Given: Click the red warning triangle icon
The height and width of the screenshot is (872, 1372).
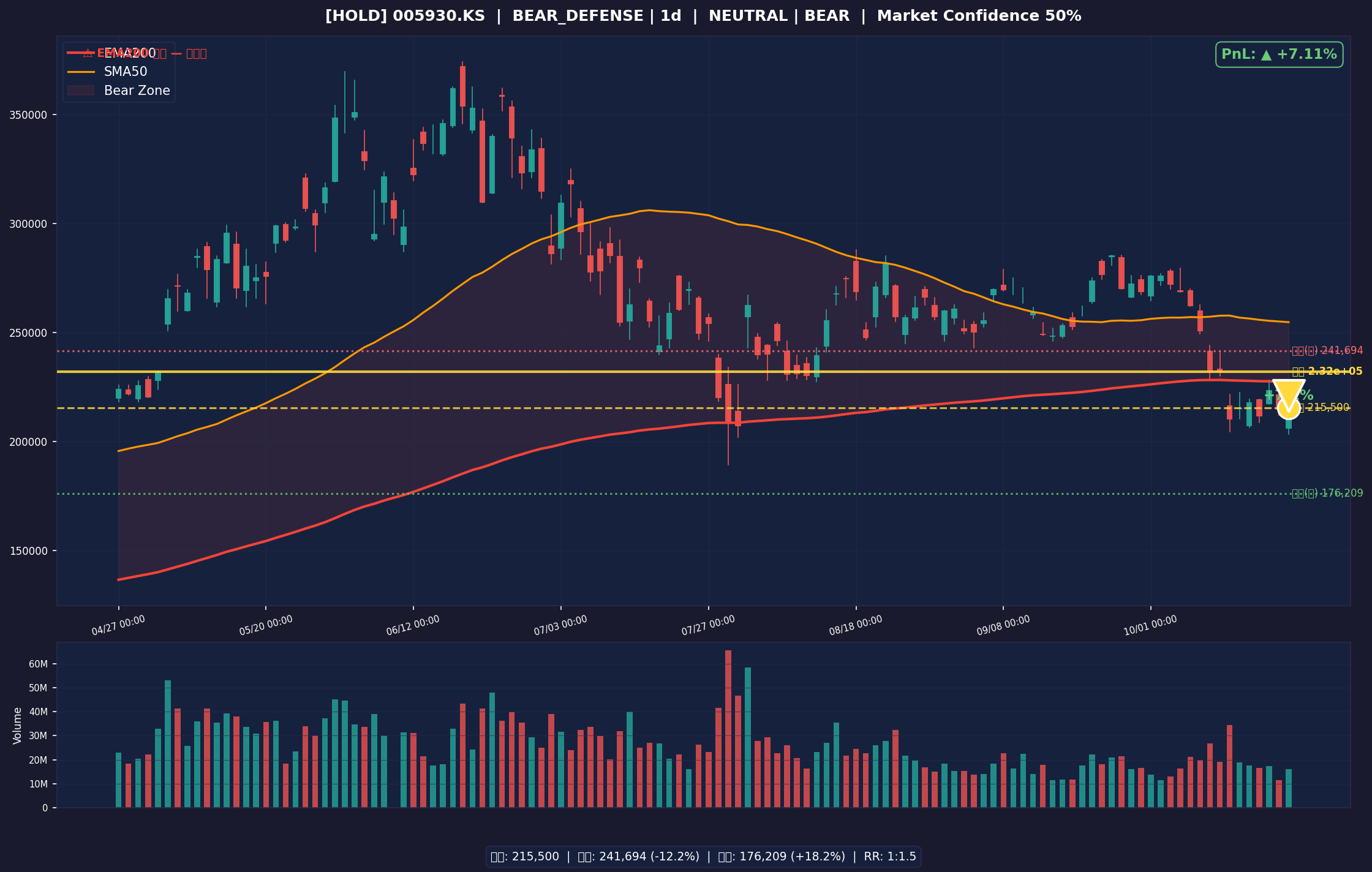Looking at the screenshot, I should (88, 53).
